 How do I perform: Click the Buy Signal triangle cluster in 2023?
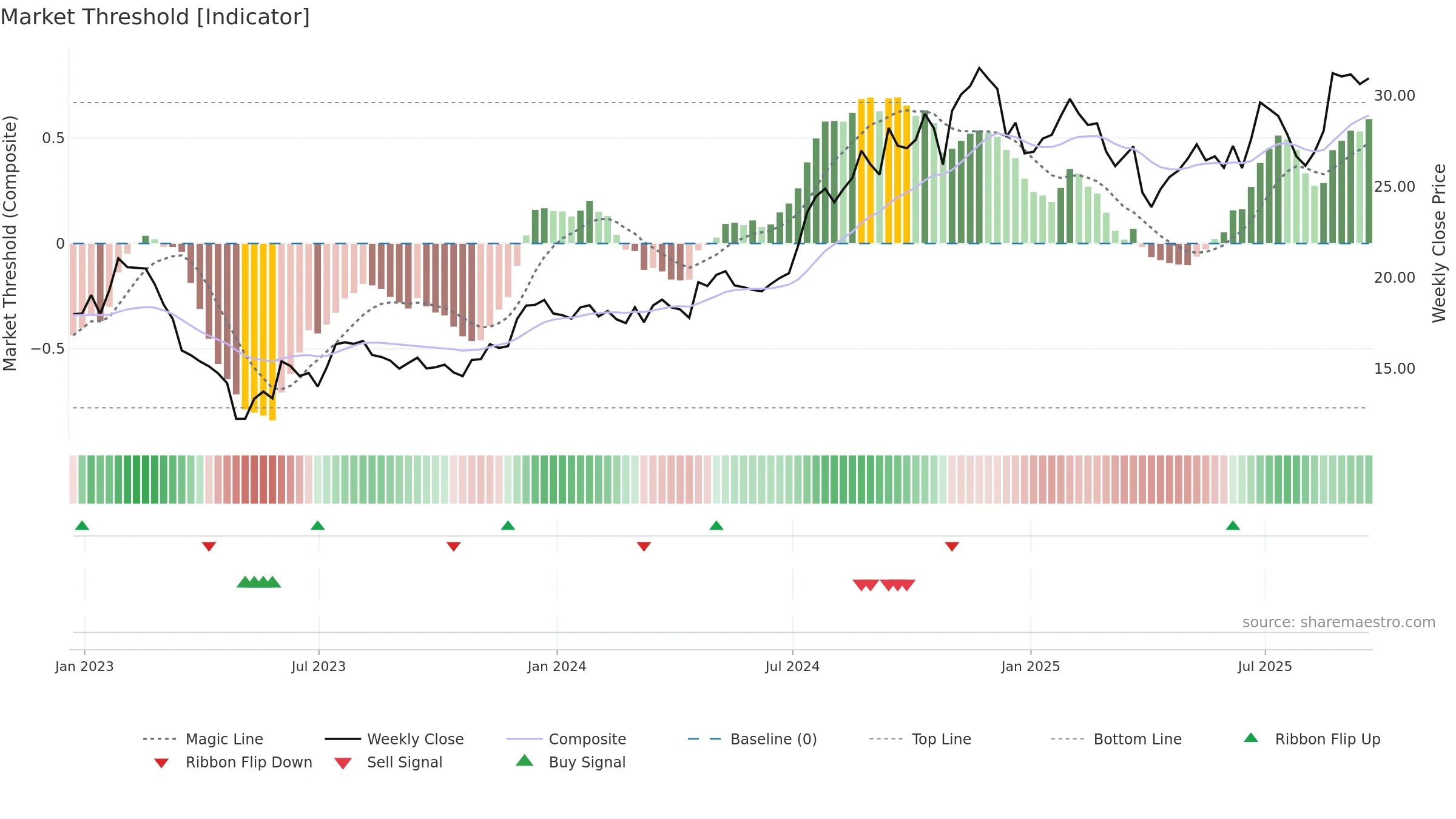coord(258,582)
